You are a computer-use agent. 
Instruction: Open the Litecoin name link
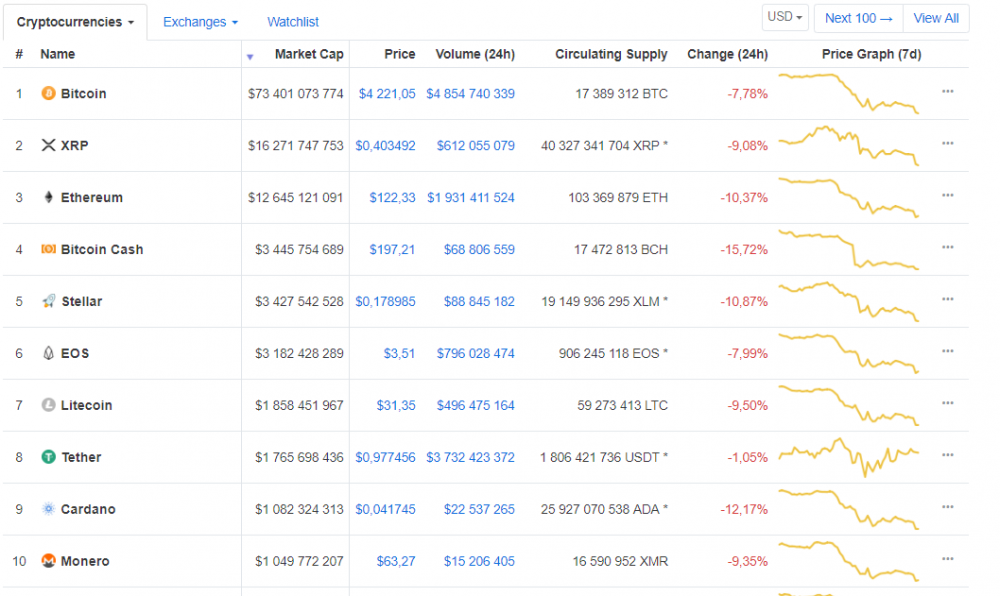coord(86,405)
